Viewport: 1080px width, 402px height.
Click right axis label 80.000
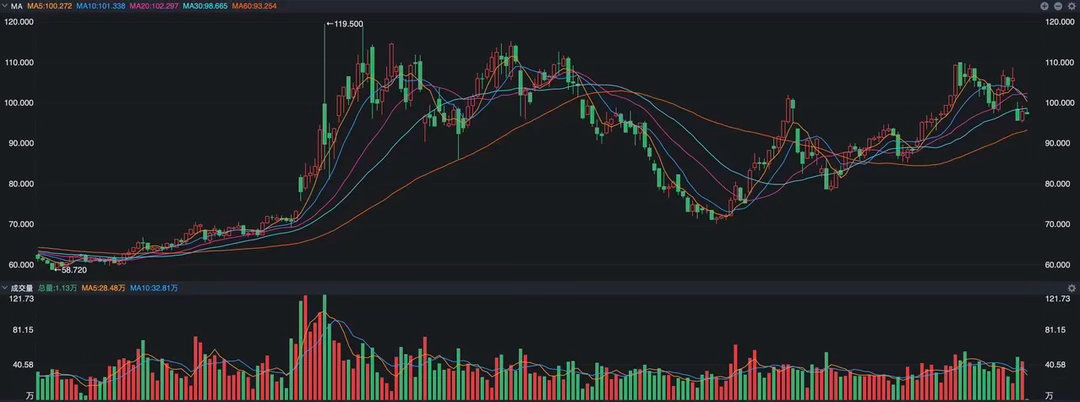(x=1058, y=184)
